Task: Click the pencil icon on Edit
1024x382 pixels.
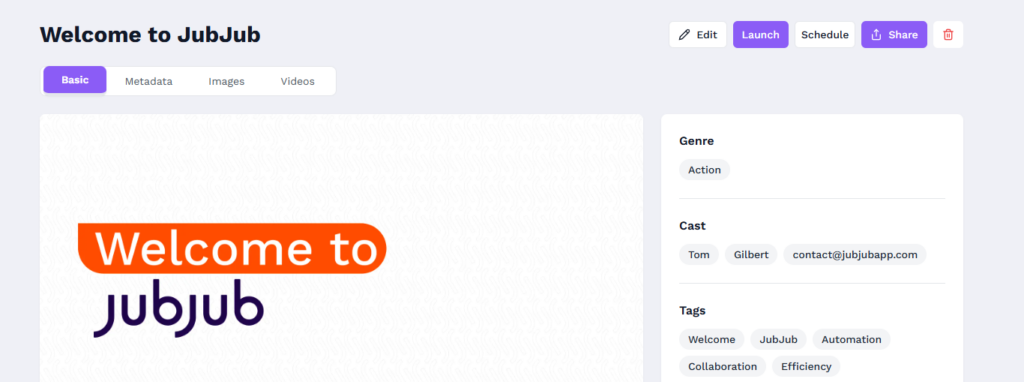Action: tap(684, 35)
